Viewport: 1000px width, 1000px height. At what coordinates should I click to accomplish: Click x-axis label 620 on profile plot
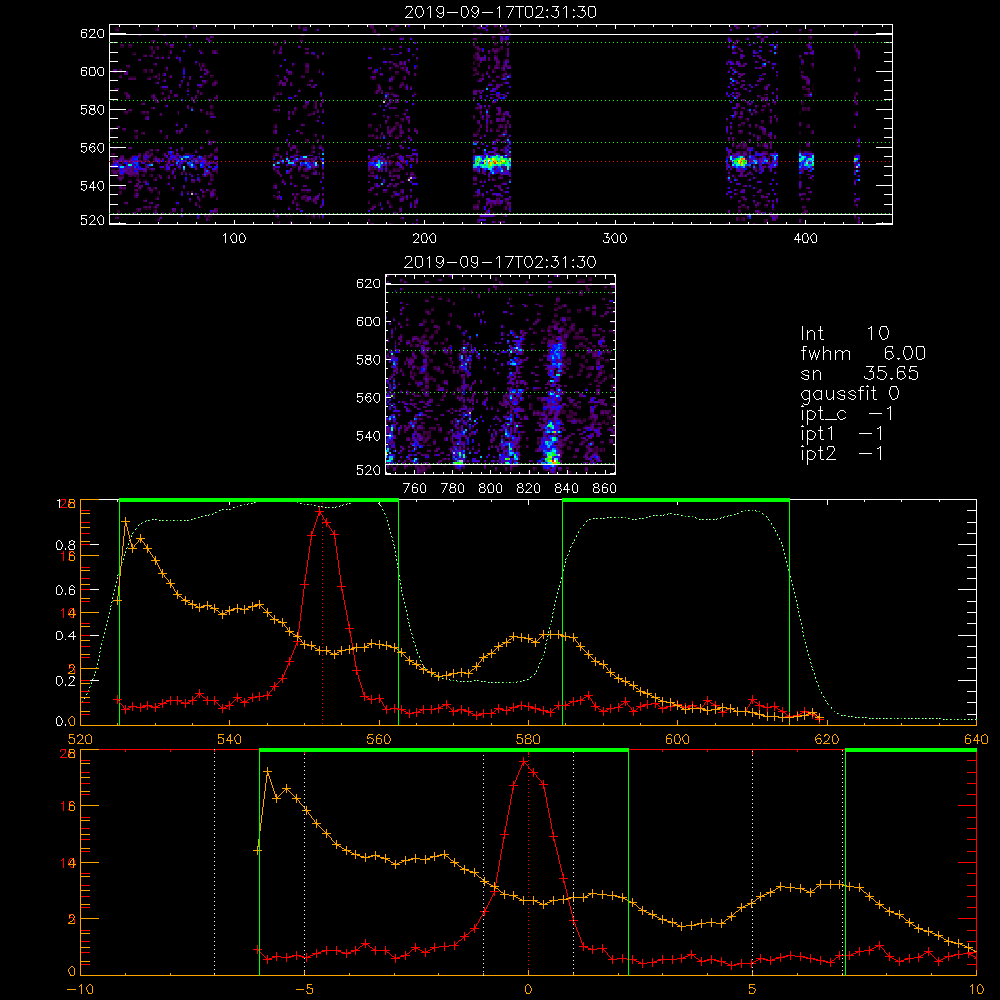click(827, 739)
